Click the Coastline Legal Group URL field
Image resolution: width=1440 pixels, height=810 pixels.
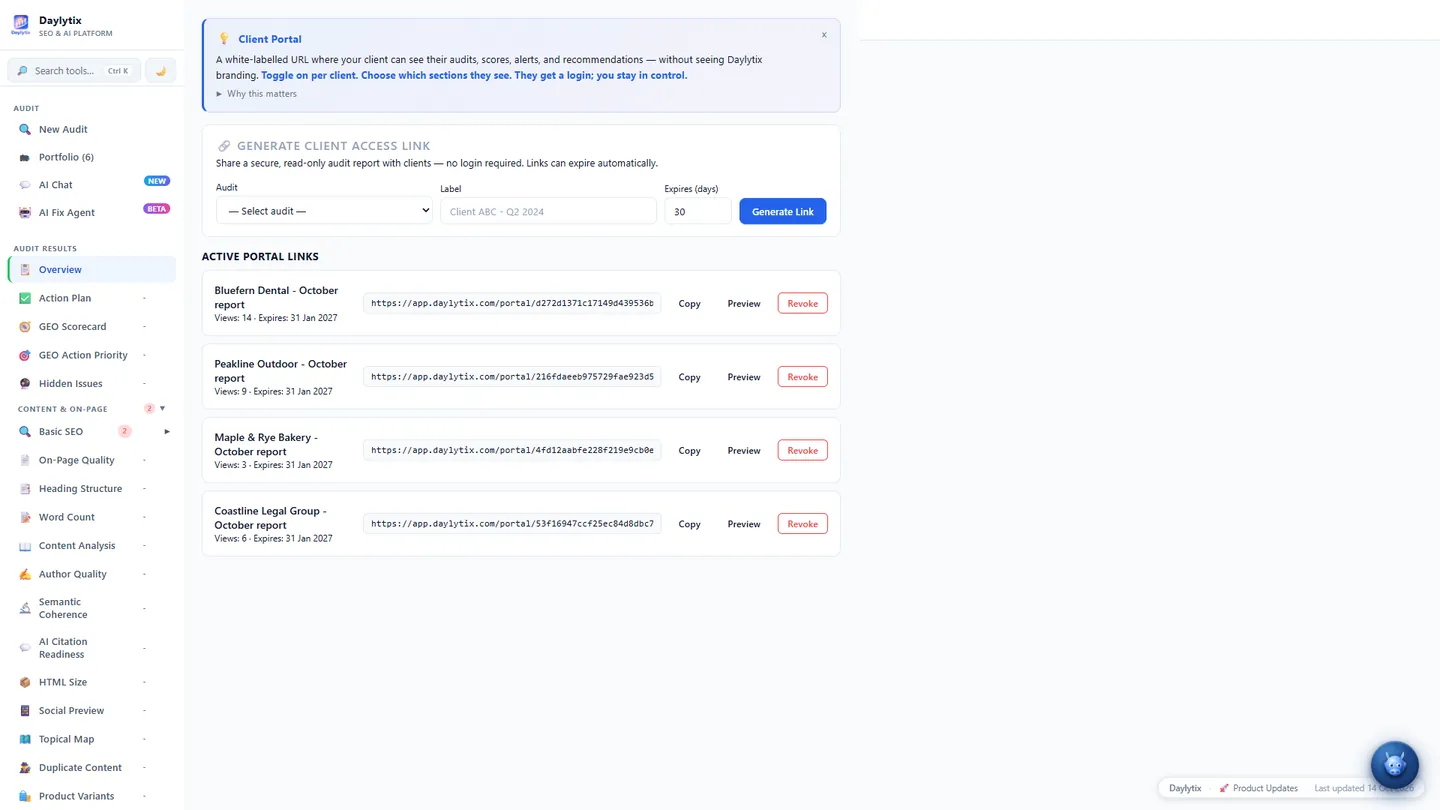[x=512, y=524]
